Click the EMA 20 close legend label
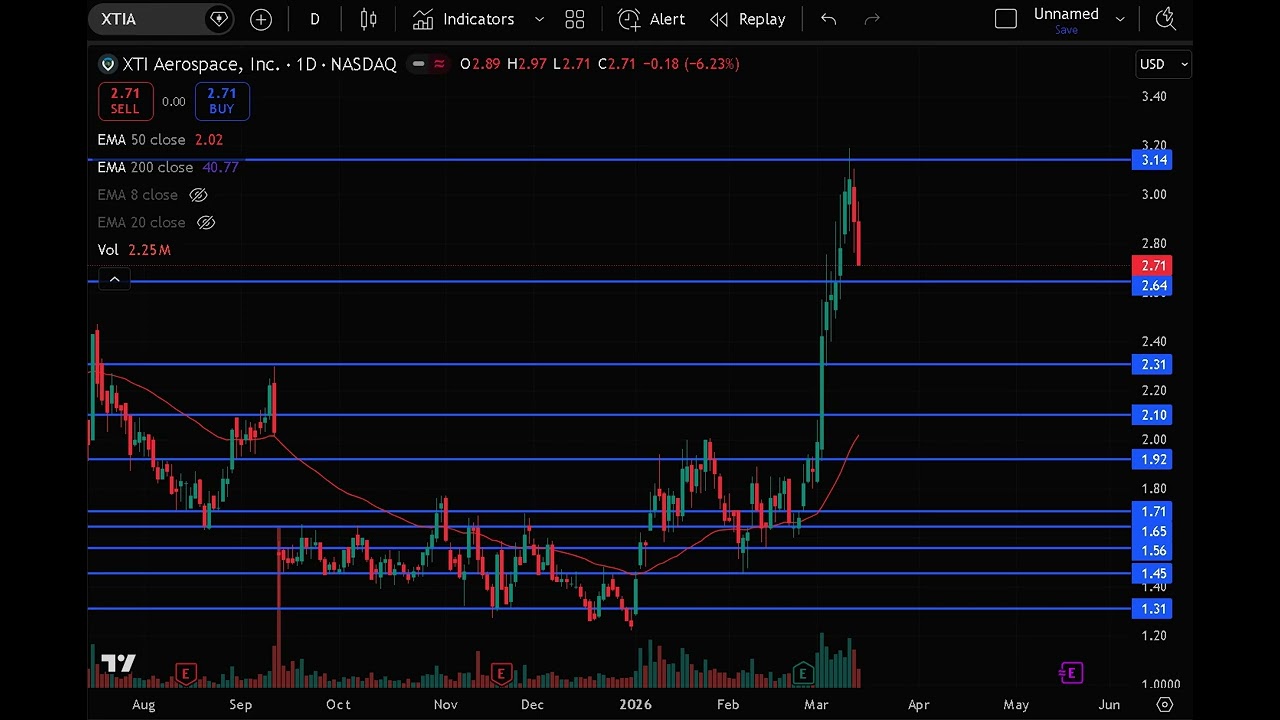1280x720 pixels. click(x=141, y=222)
